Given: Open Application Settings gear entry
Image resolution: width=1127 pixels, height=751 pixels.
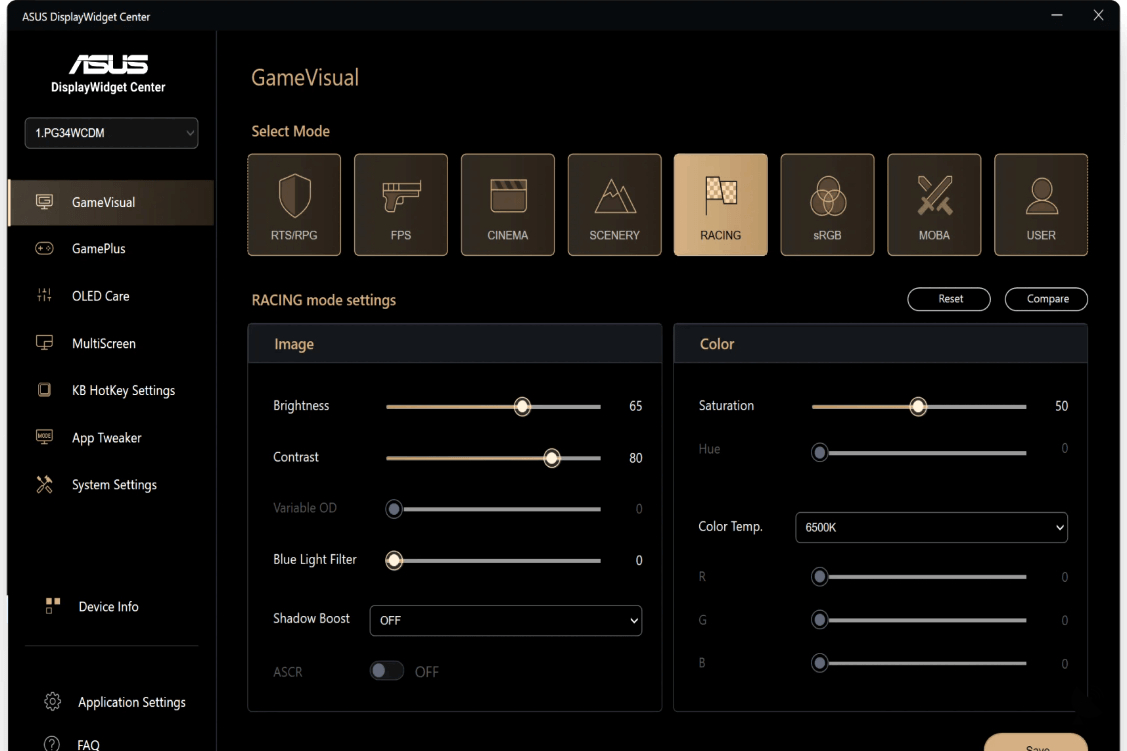Looking at the screenshot, I should (x=115, y=702).
